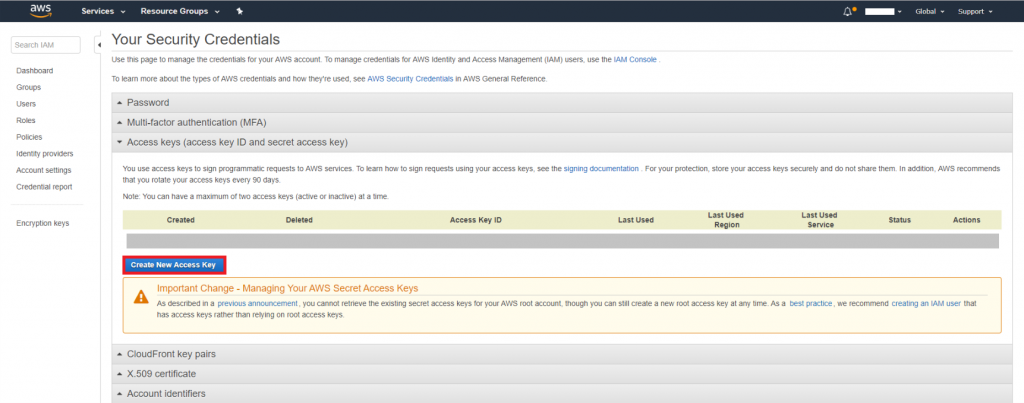
Task: Click the Last Used Service column header
Action: point(820,220)
